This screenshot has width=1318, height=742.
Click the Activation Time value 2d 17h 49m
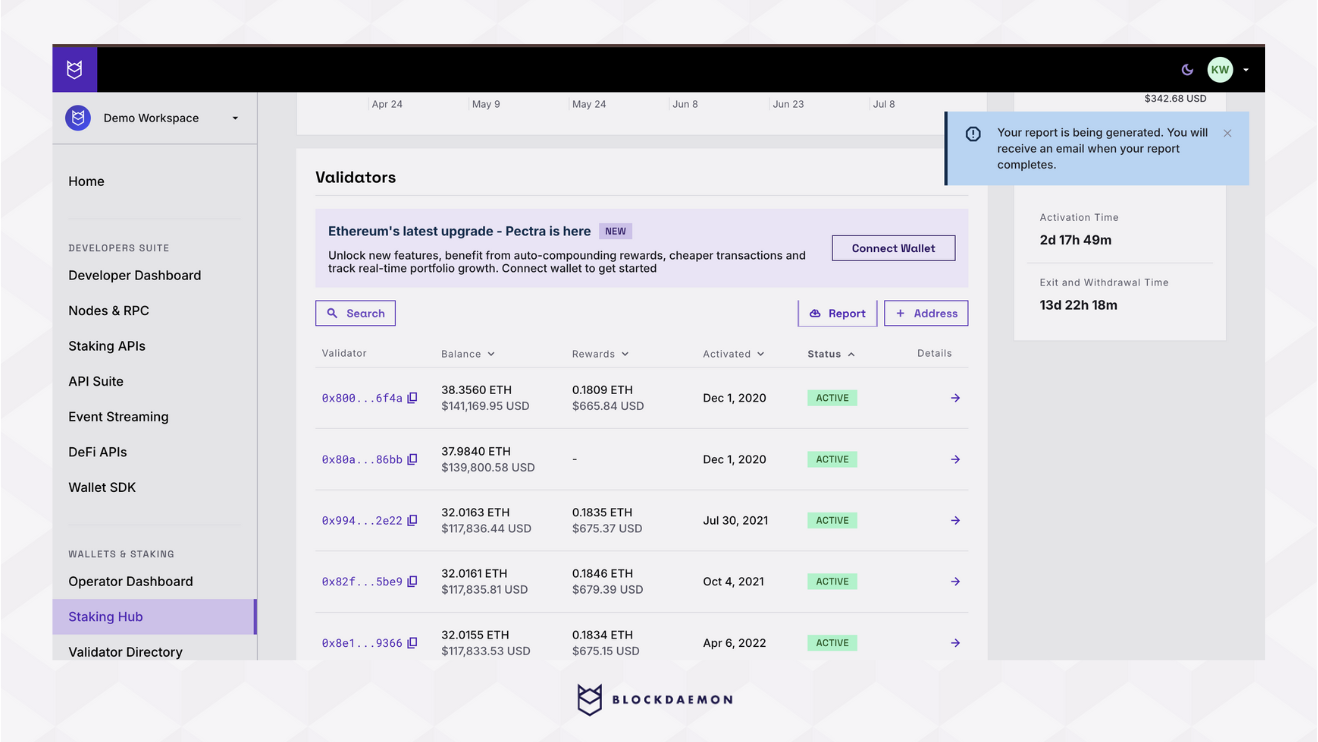click(x=1075, y=240)
